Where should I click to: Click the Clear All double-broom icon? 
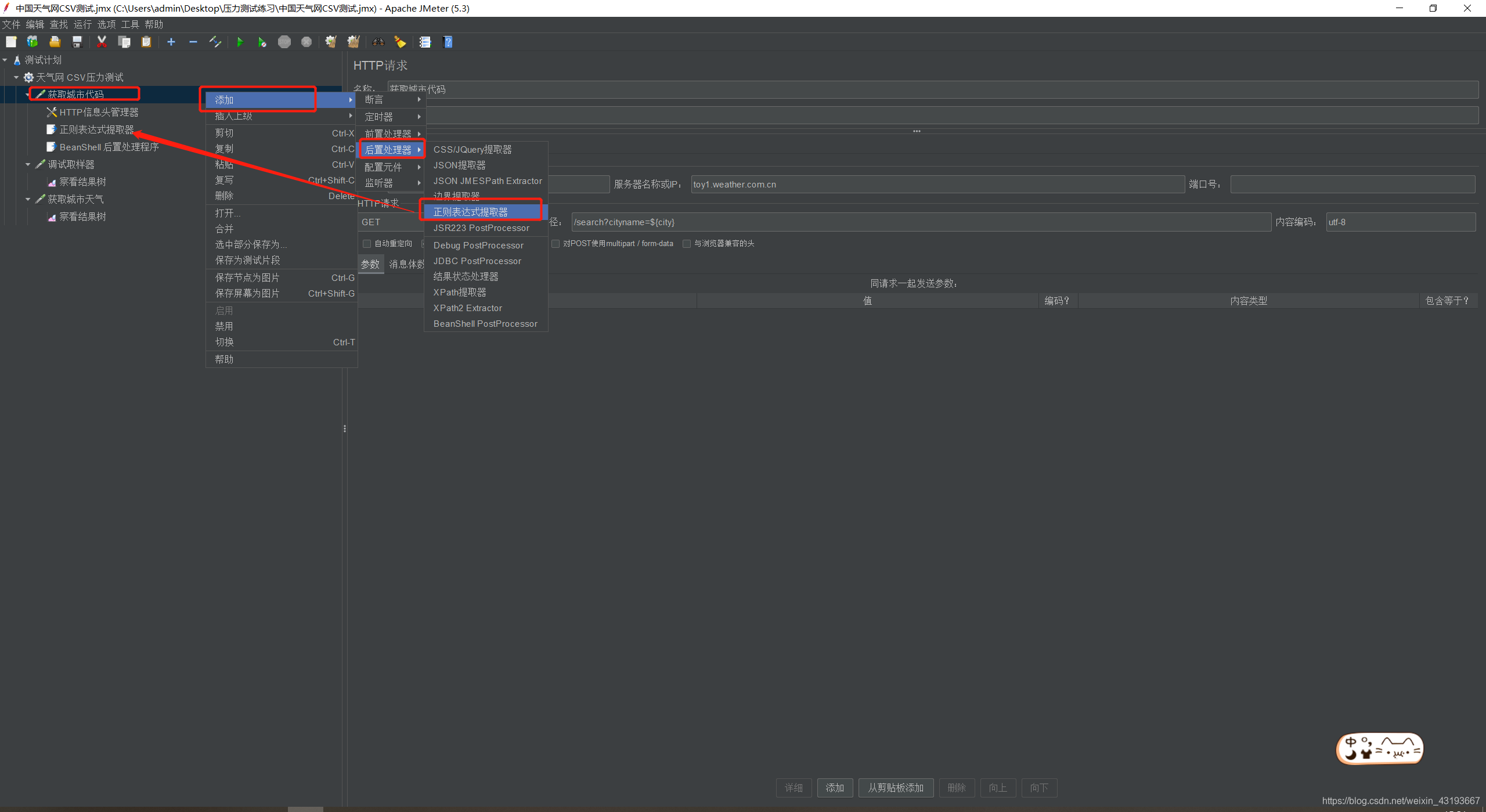[354, 42]
